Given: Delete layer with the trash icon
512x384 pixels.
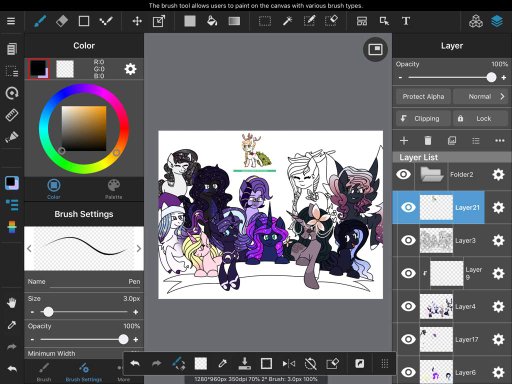Looking at the screenshot, I should pos(428,141).
